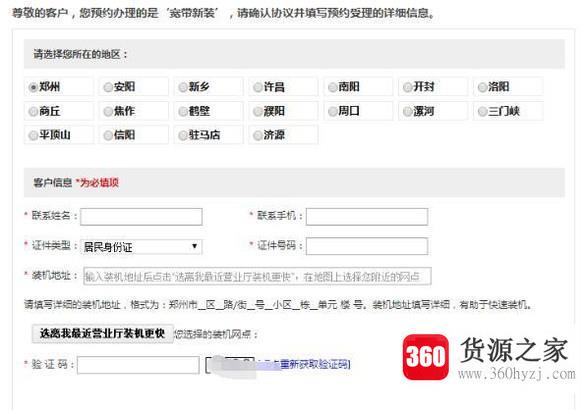Image resolution: width=582 pixels, height=410 pixels.
Task: Select 濮阳 as the area
Action: [258, 111]
